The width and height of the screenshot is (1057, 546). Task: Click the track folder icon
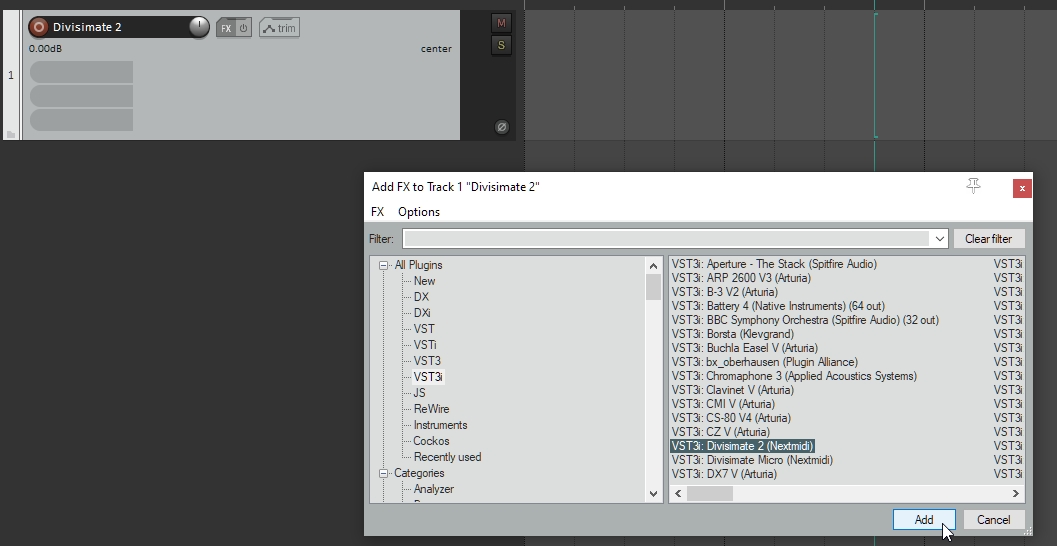pos(11,134)
